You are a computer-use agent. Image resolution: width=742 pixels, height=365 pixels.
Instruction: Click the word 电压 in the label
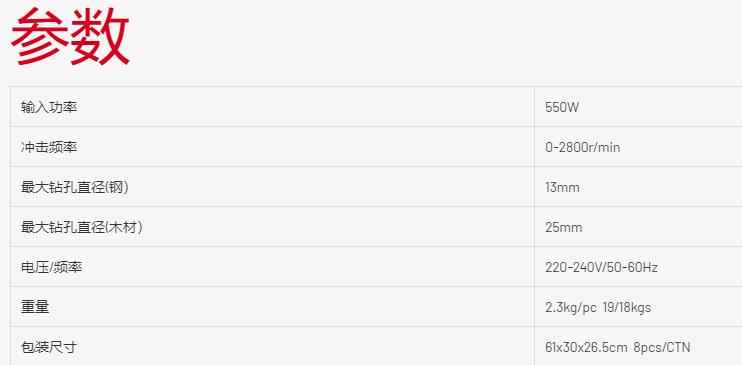tap(34, 267)
